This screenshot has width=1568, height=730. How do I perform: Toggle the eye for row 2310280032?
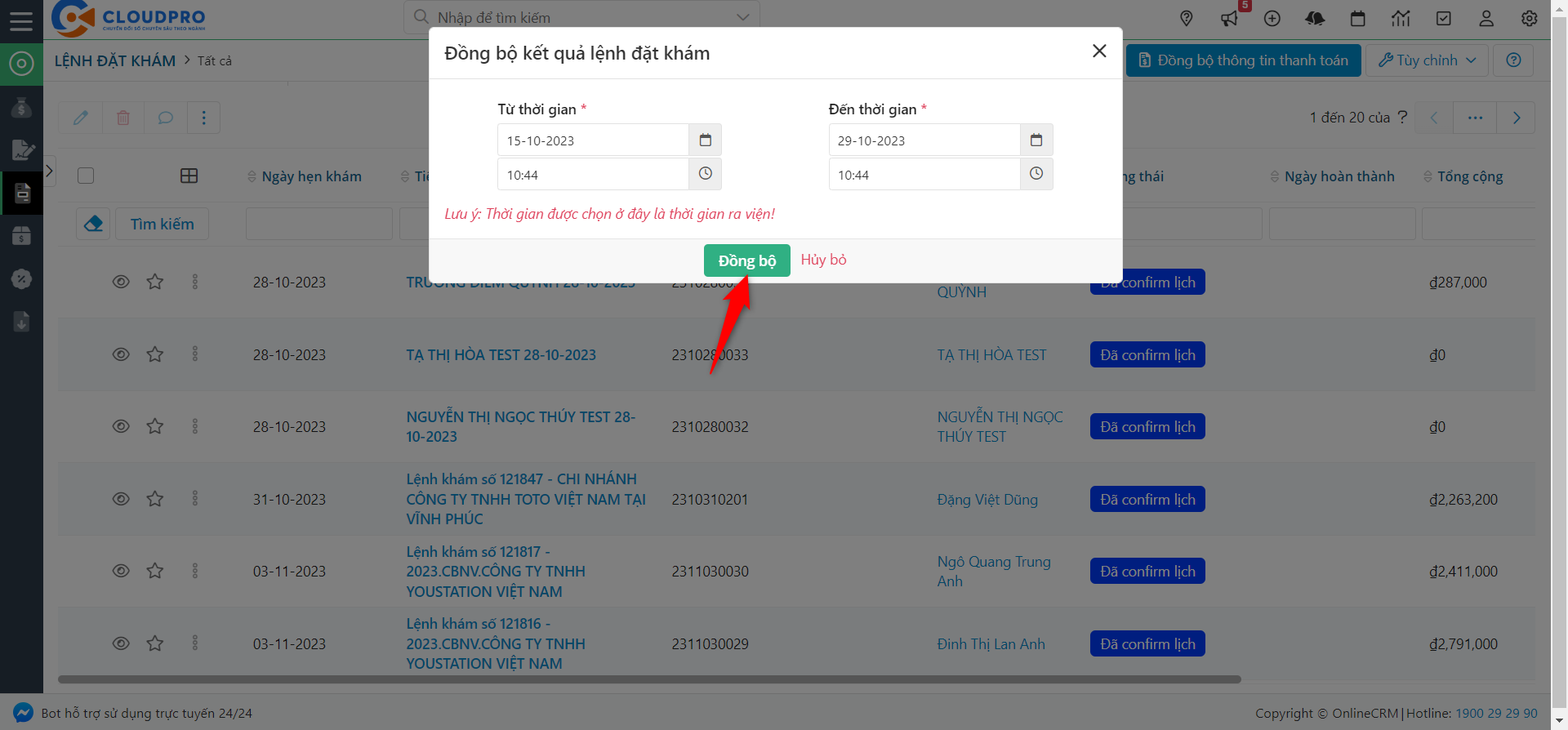click(121, 426)
